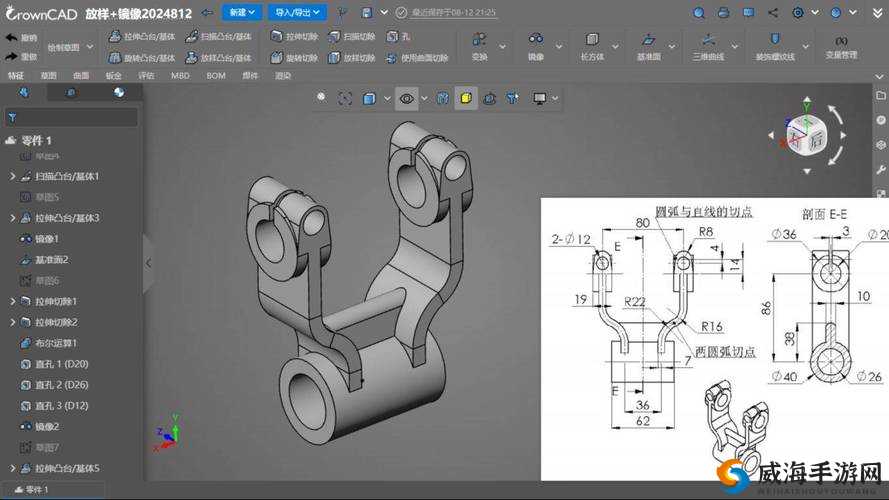Click the 3D Curve (三维曲线) icon
Image resolution: width=889 pixels, height=500 pixels.
[x=708, y=39]
